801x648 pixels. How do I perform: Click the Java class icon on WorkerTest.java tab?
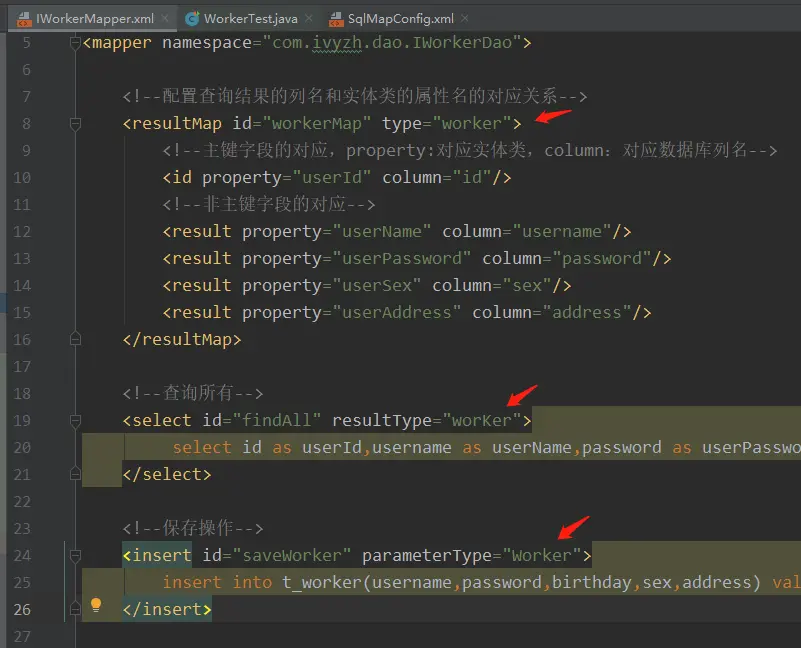(192, 19)
